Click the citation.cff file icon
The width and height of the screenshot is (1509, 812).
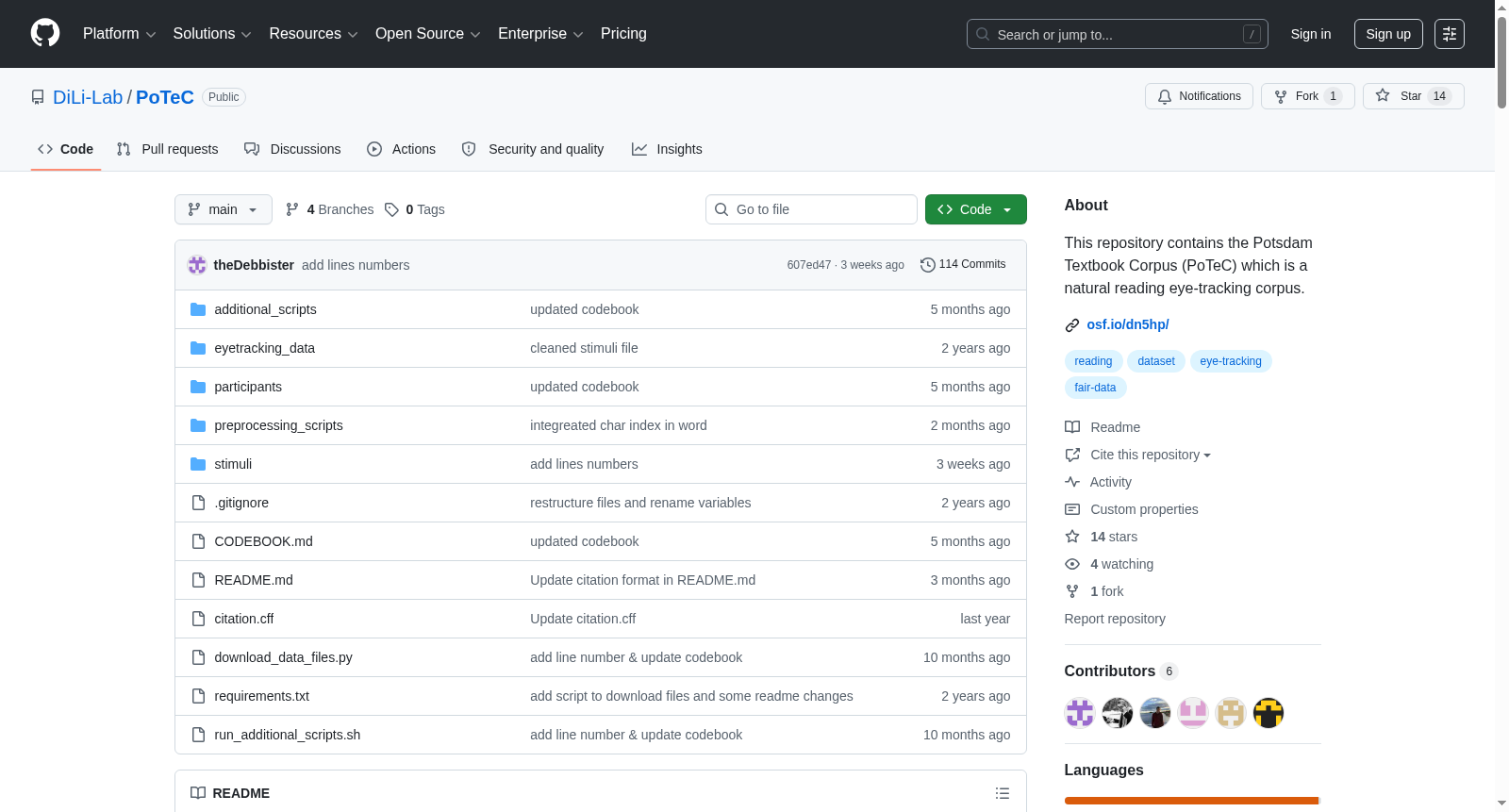coord(198,619)
